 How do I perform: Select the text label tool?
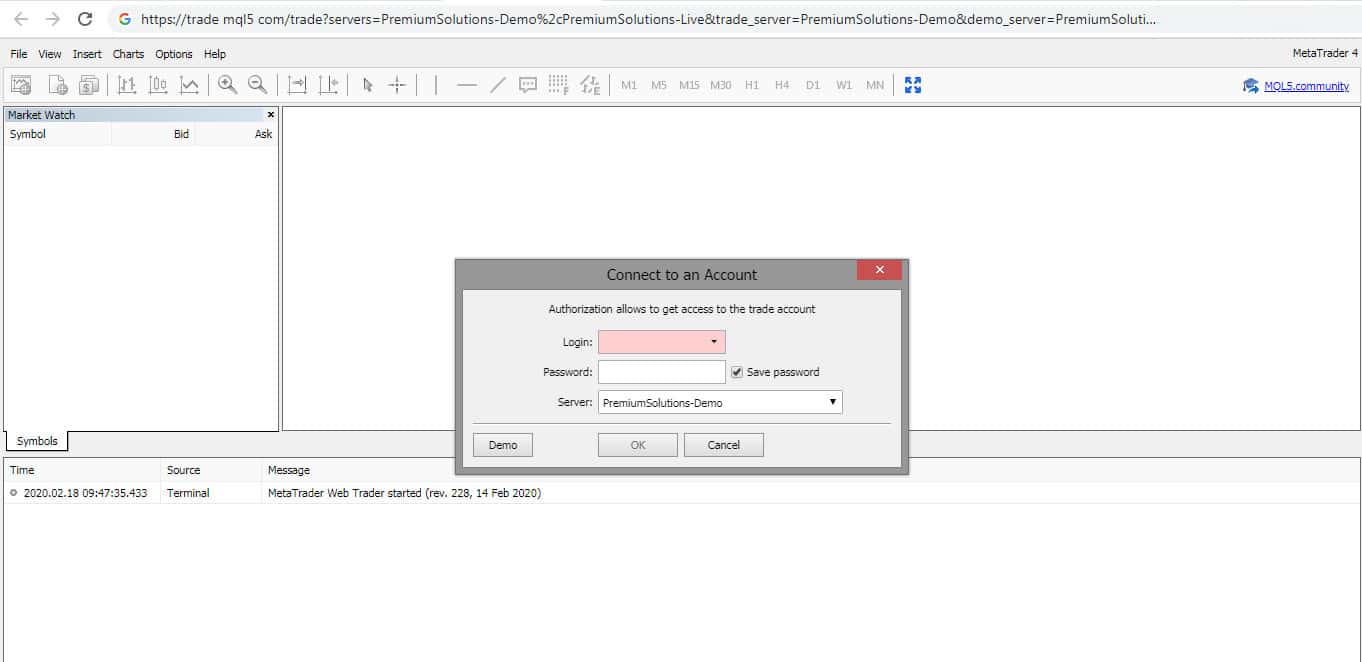[528, 85]
